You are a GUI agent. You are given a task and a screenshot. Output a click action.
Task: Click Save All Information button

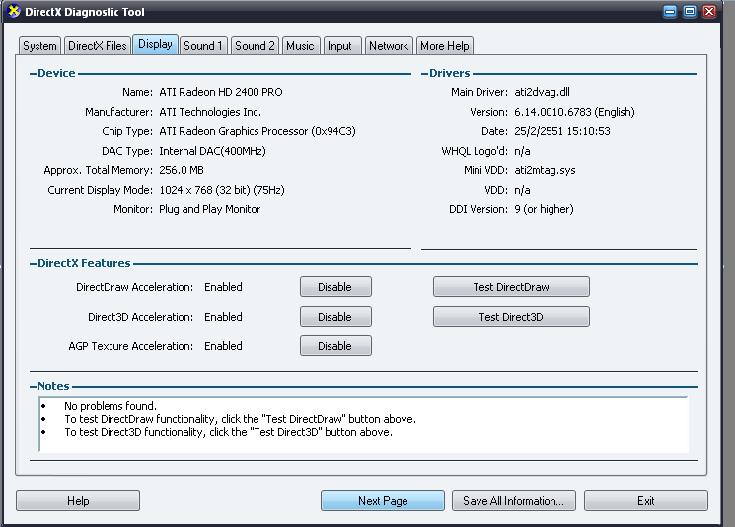514,500
